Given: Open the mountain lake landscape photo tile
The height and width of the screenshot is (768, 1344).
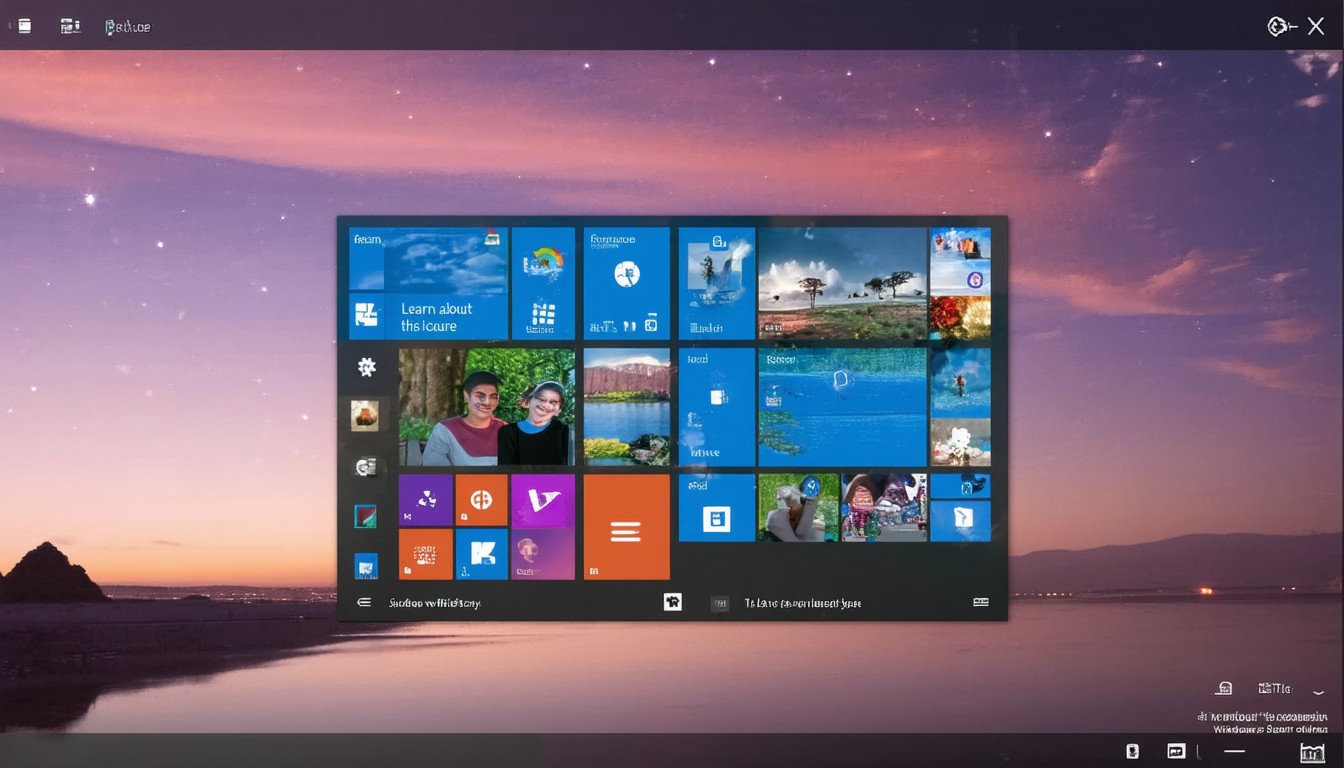Looking at the screenshot, I should [626, 407].
